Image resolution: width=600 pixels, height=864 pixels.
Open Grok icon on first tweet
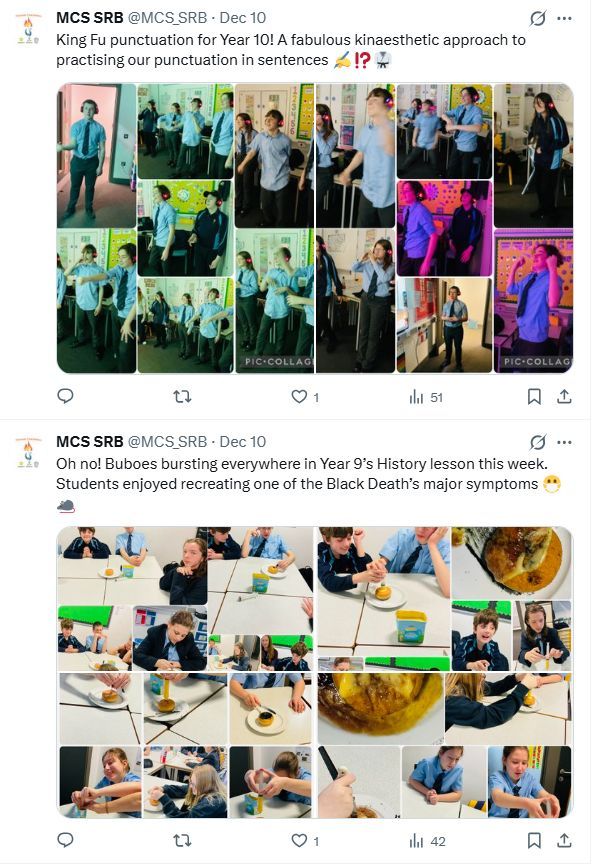pyautogui.click(x=538, y=18)
